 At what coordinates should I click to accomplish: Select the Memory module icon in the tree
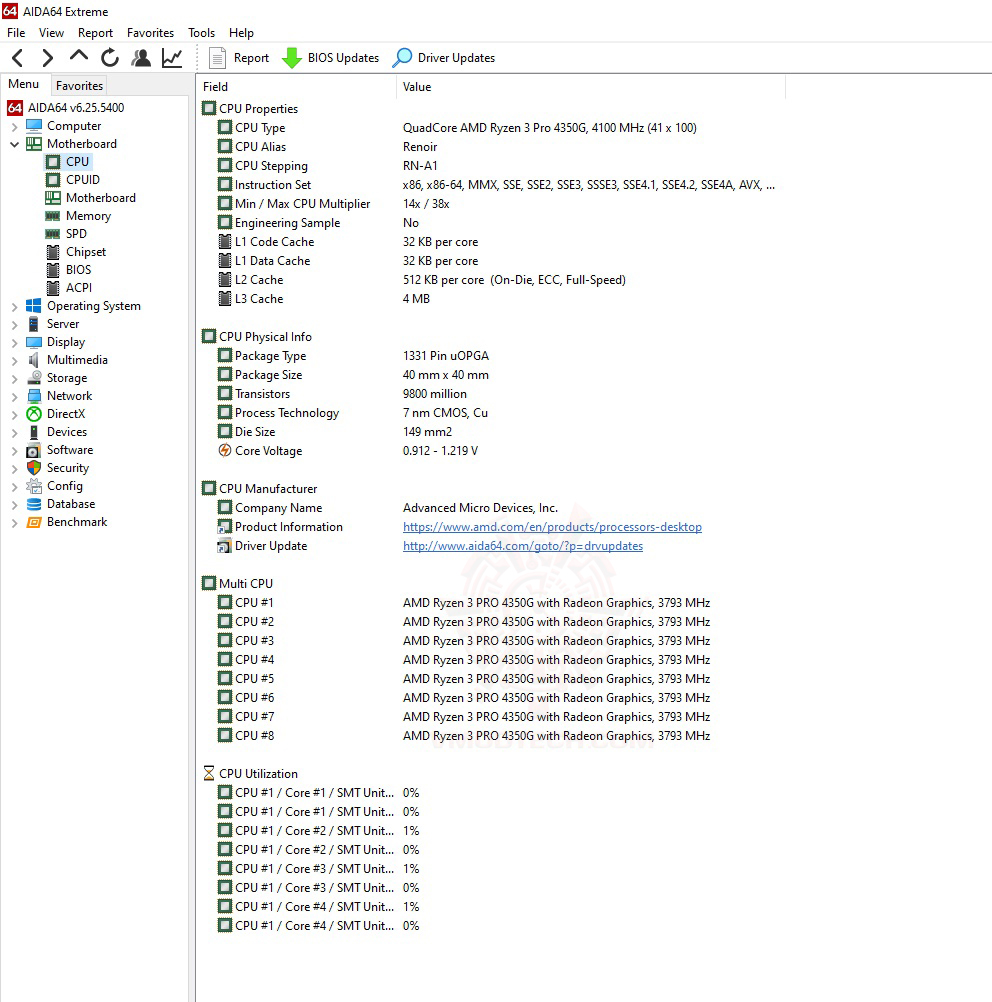pyautogui.click(x=53, y=216)
